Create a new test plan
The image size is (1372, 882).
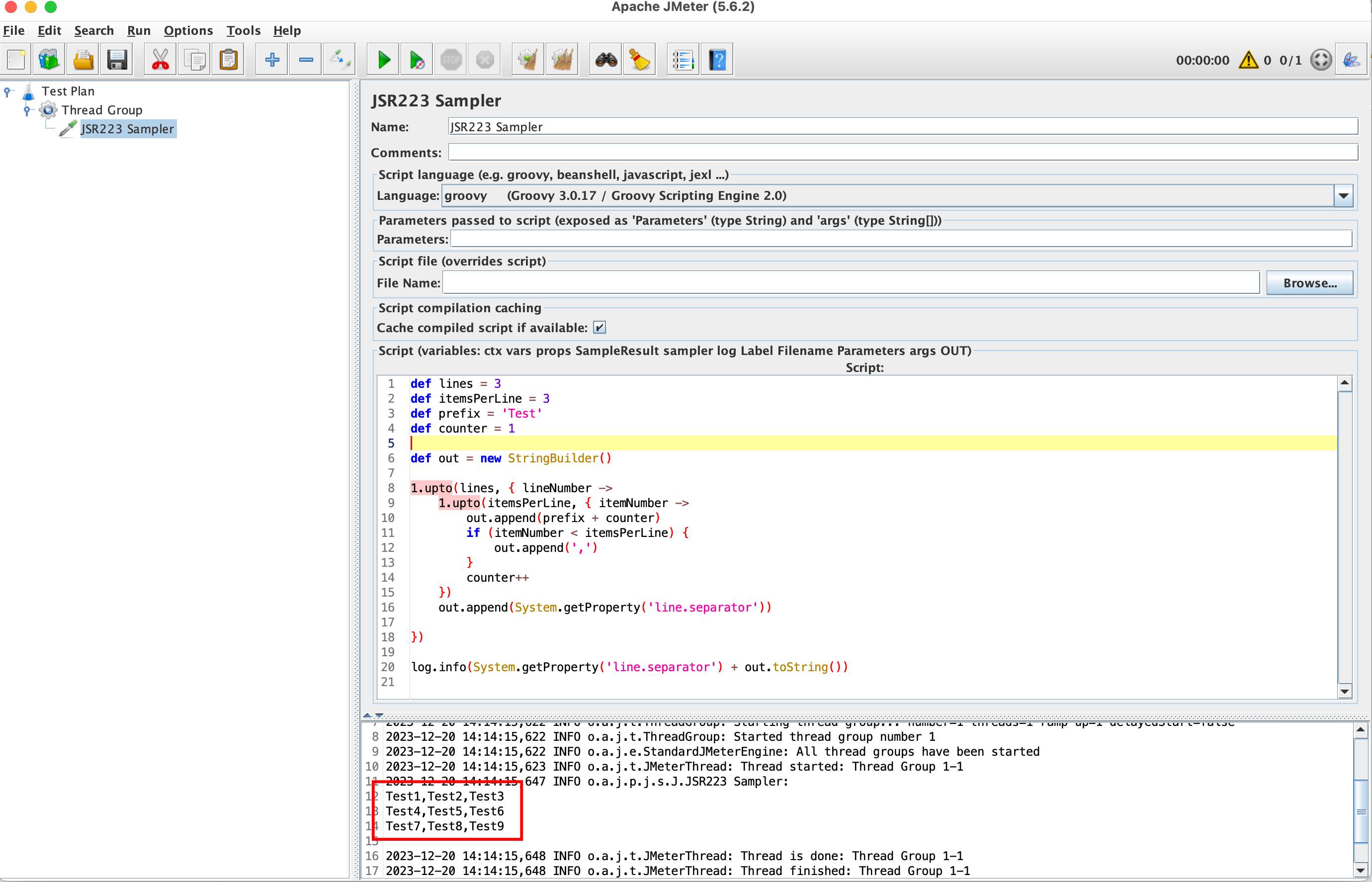coord(16,59)
